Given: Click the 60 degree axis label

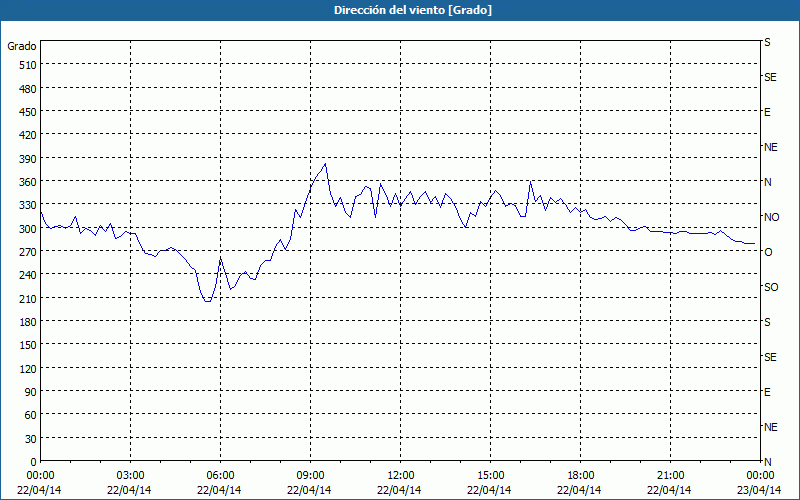Looking at the screenshot, I should 31,415.
